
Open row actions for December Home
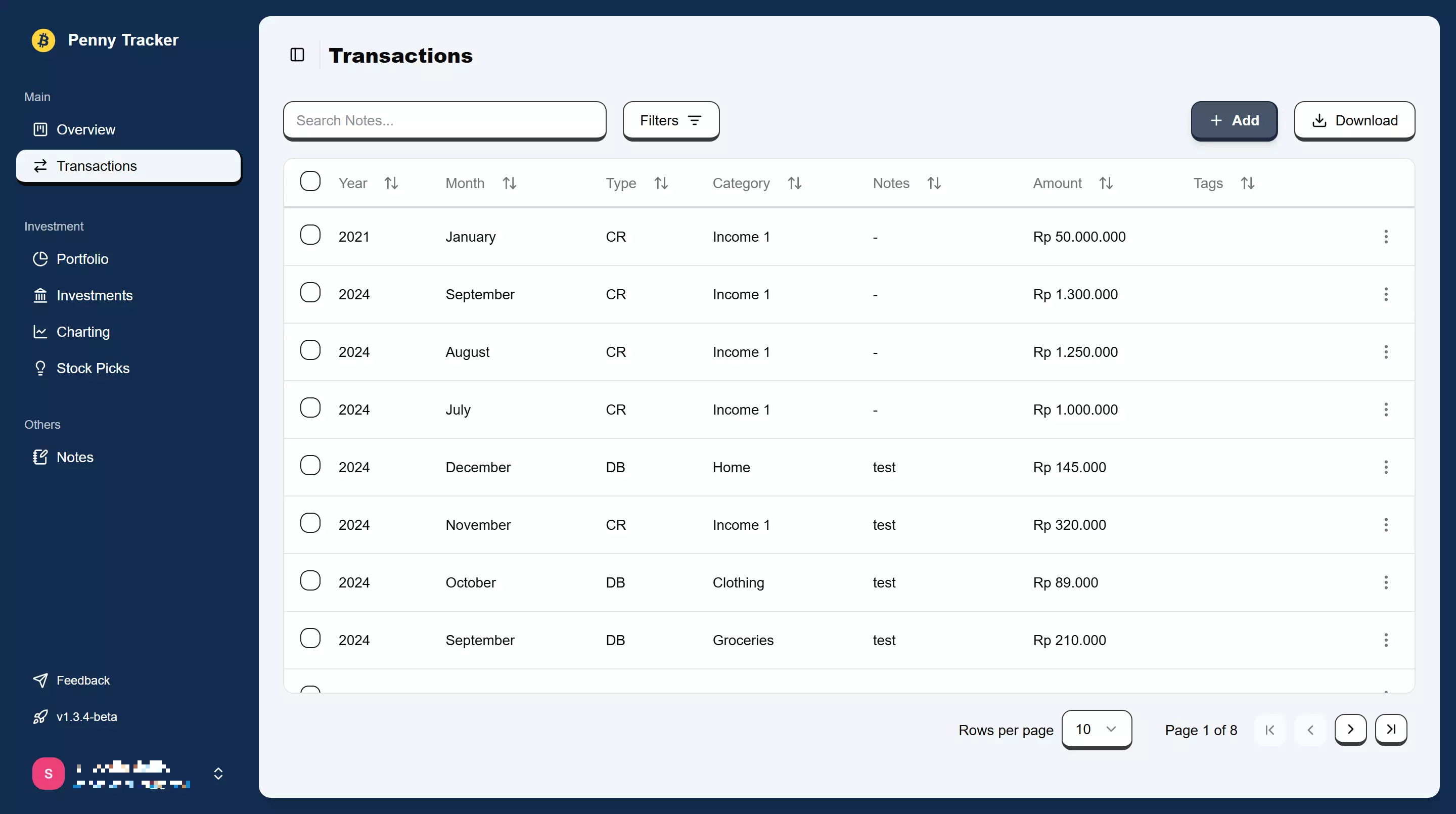[x=1385, y=468]
